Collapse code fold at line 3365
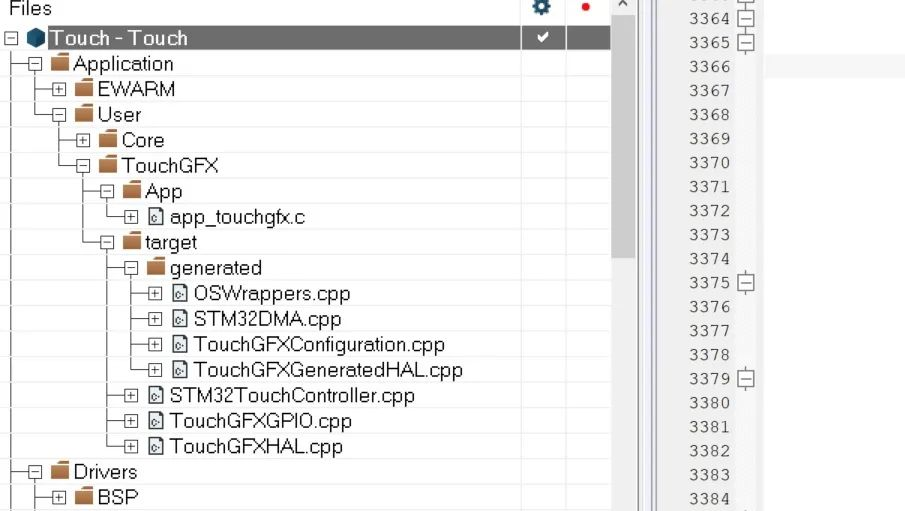 746,43
